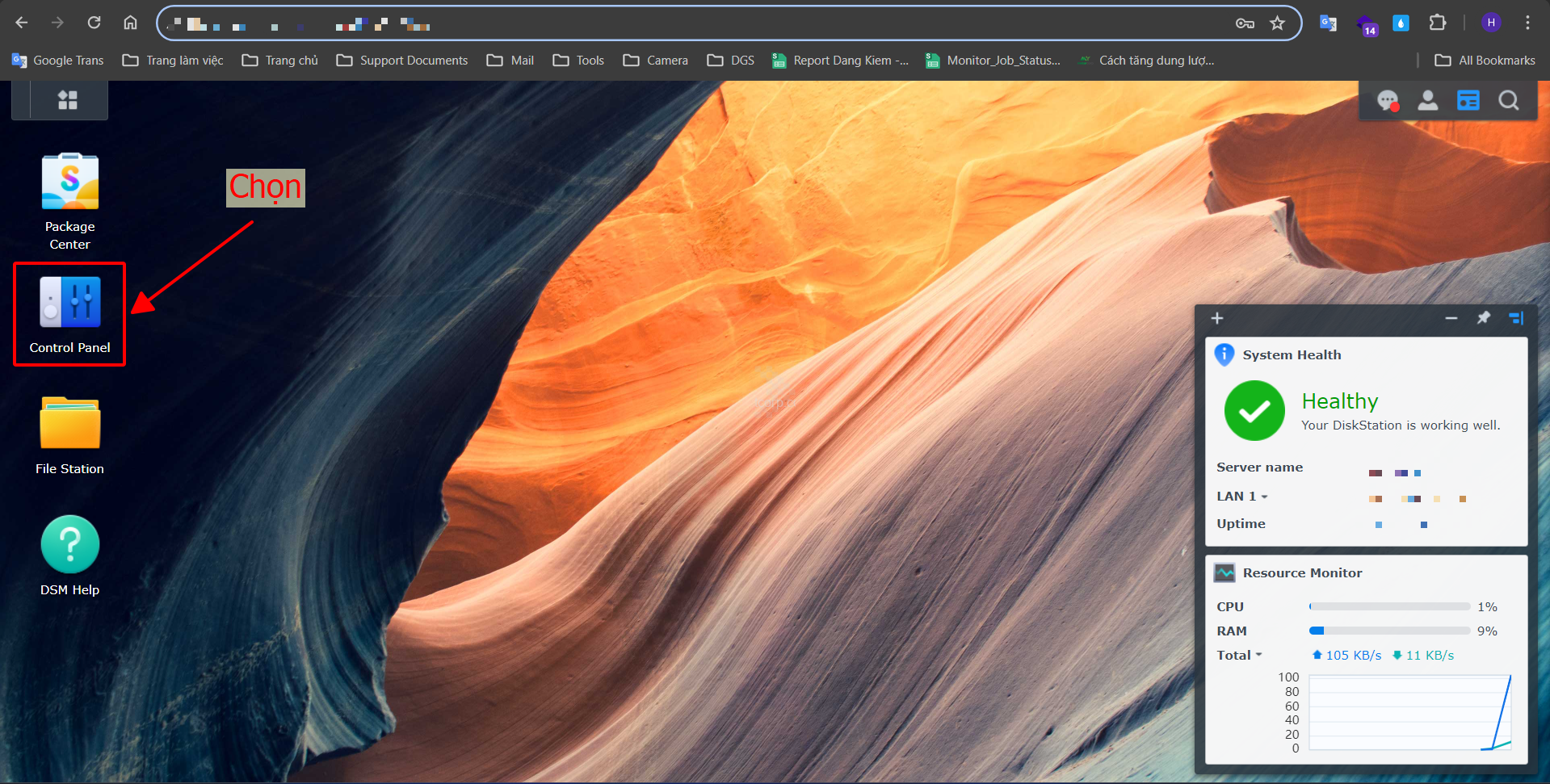Click the System Health widget title
Image resolution: width=1550 pixels, height=784 pixels.
point(1292,355)
